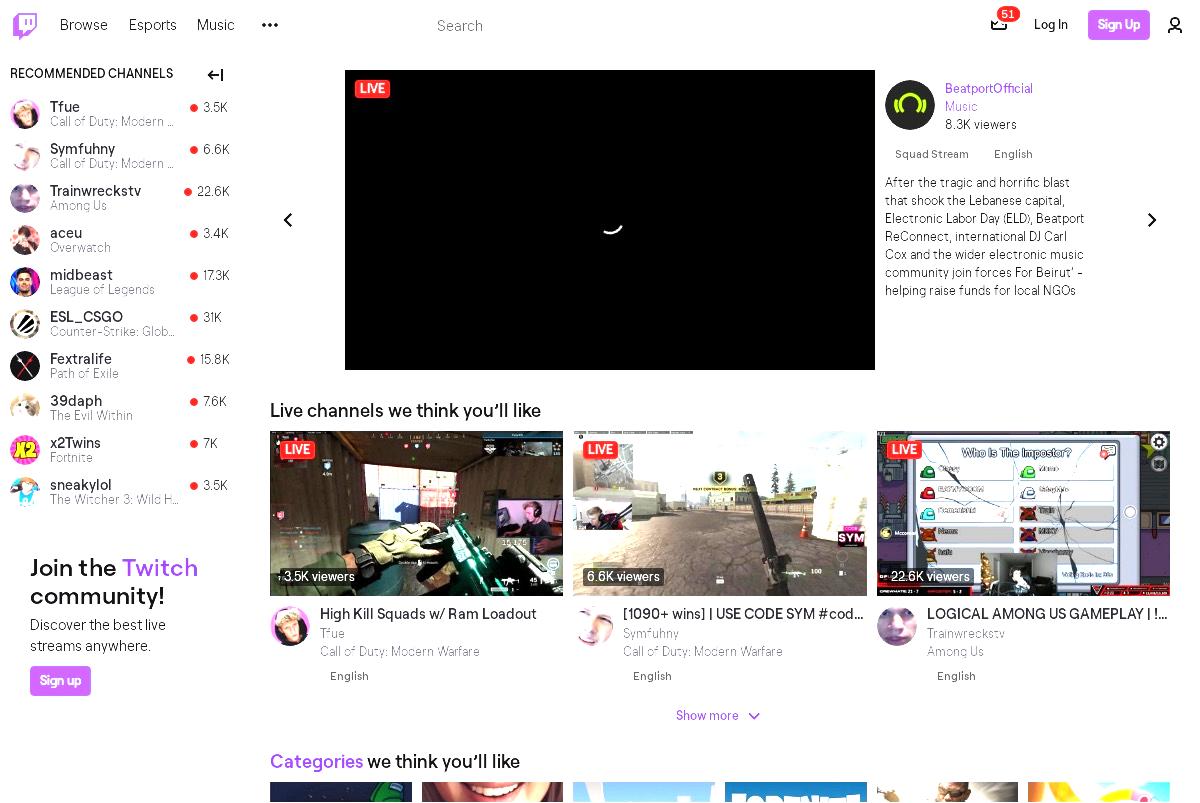Open LOGICAL AMONG US GAMEPLAY title
The image size is (1200, 803).
pos(1047,614)
